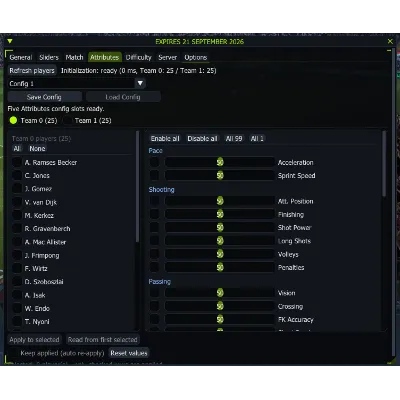Image resolution: width=400 pixels, height=400 pixels.
Task: Click None button in players list
Action: (x=37, y=149)
